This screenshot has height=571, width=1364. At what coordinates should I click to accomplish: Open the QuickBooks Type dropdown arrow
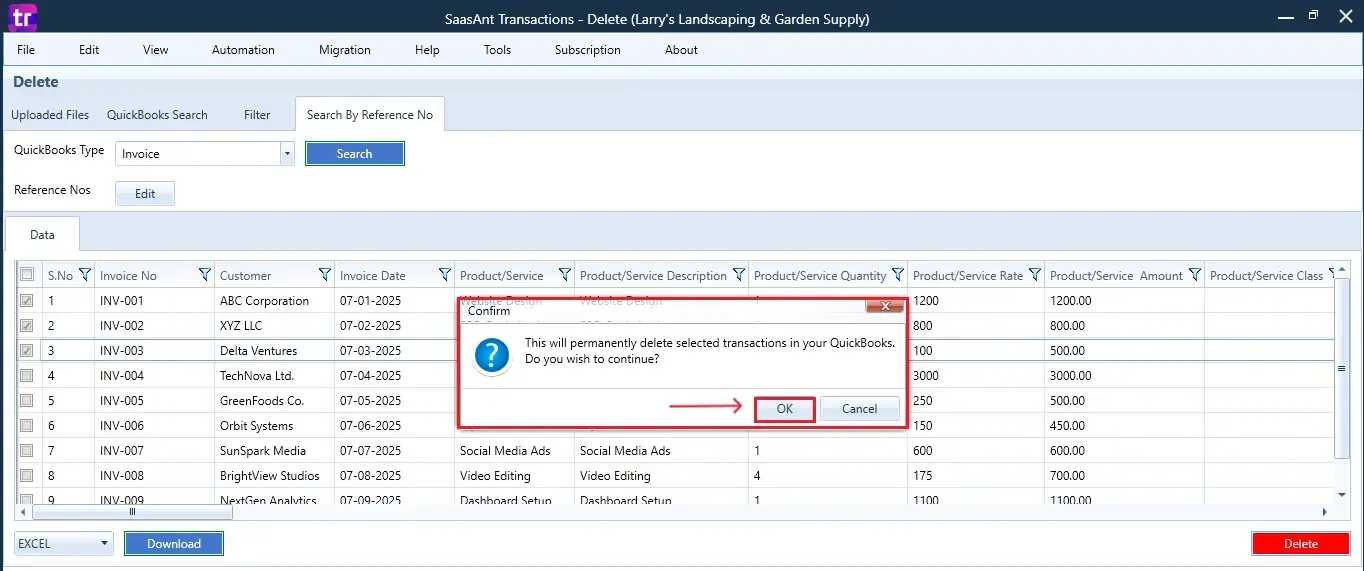287,153
